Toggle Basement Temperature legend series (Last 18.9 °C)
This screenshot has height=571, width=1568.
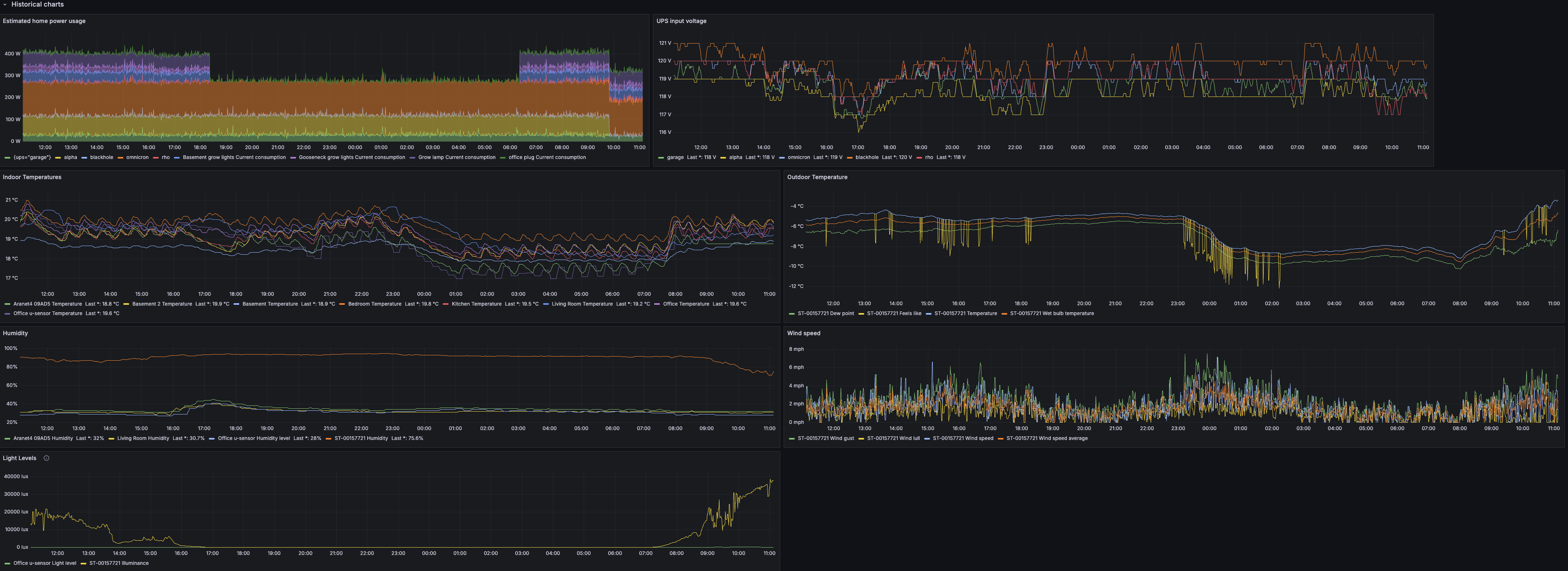(x=270, y=304)
